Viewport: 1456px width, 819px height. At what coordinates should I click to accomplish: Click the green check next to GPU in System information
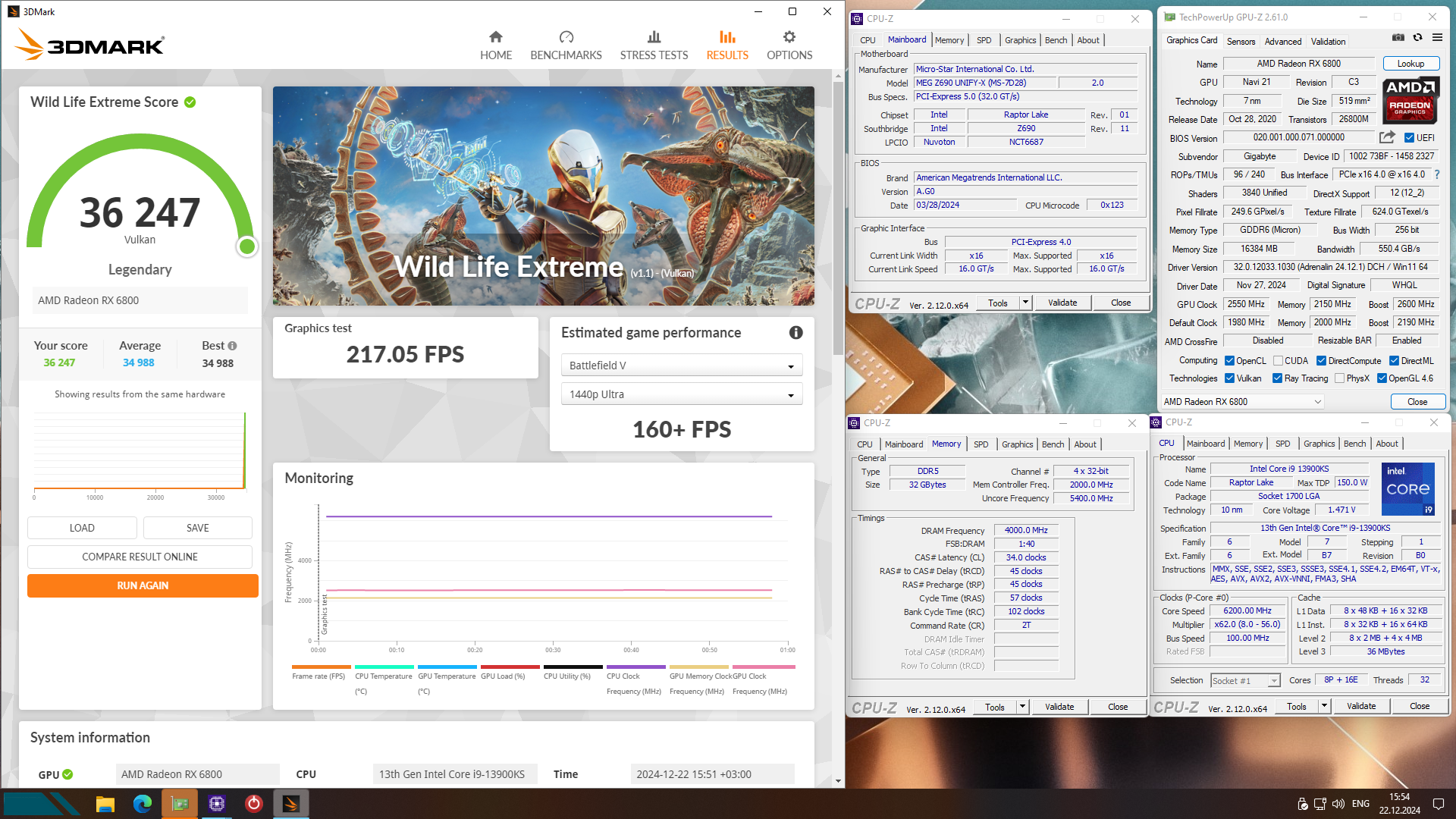(67, 774)
